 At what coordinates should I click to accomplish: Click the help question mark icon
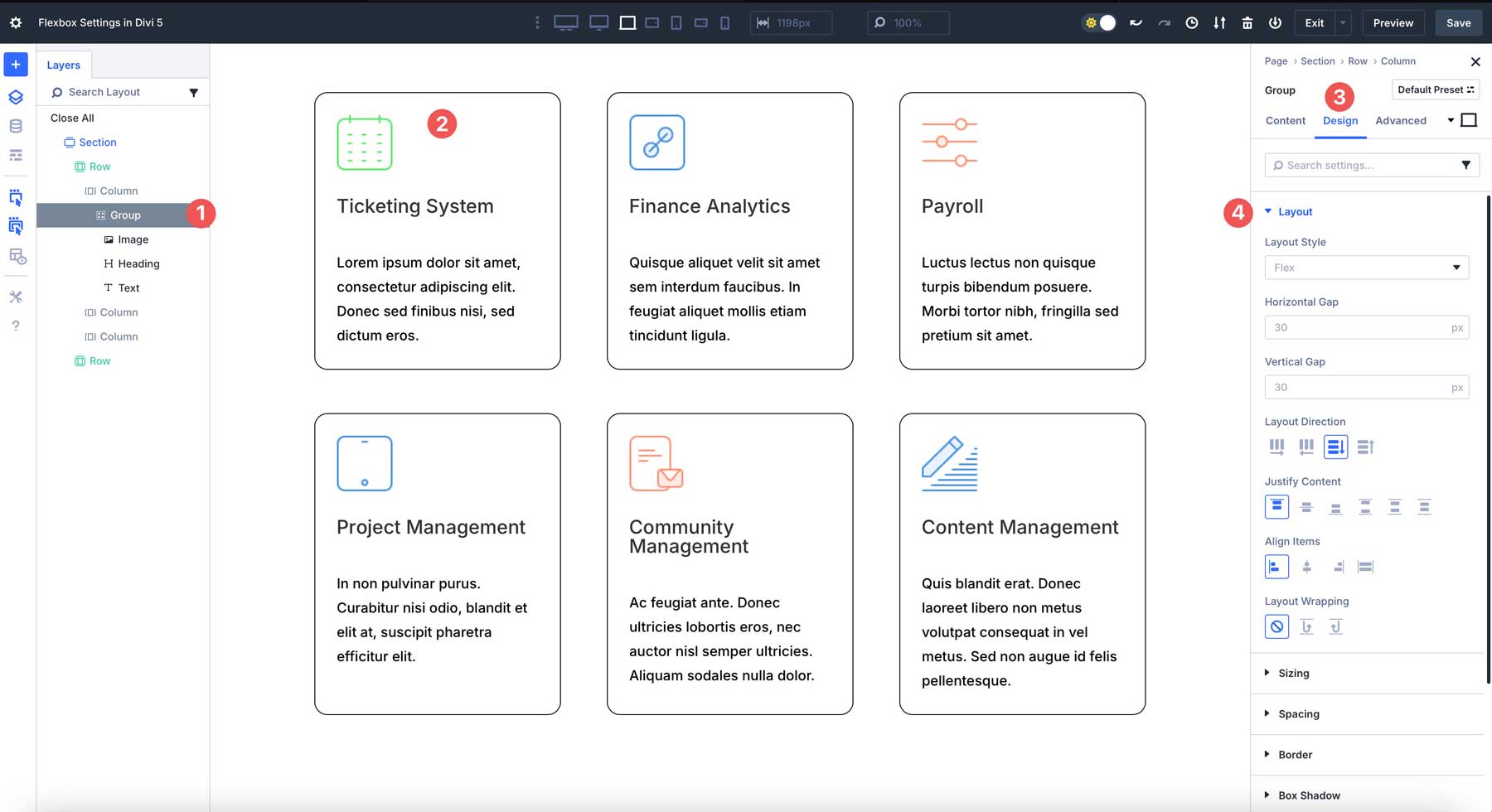point(16,326)
